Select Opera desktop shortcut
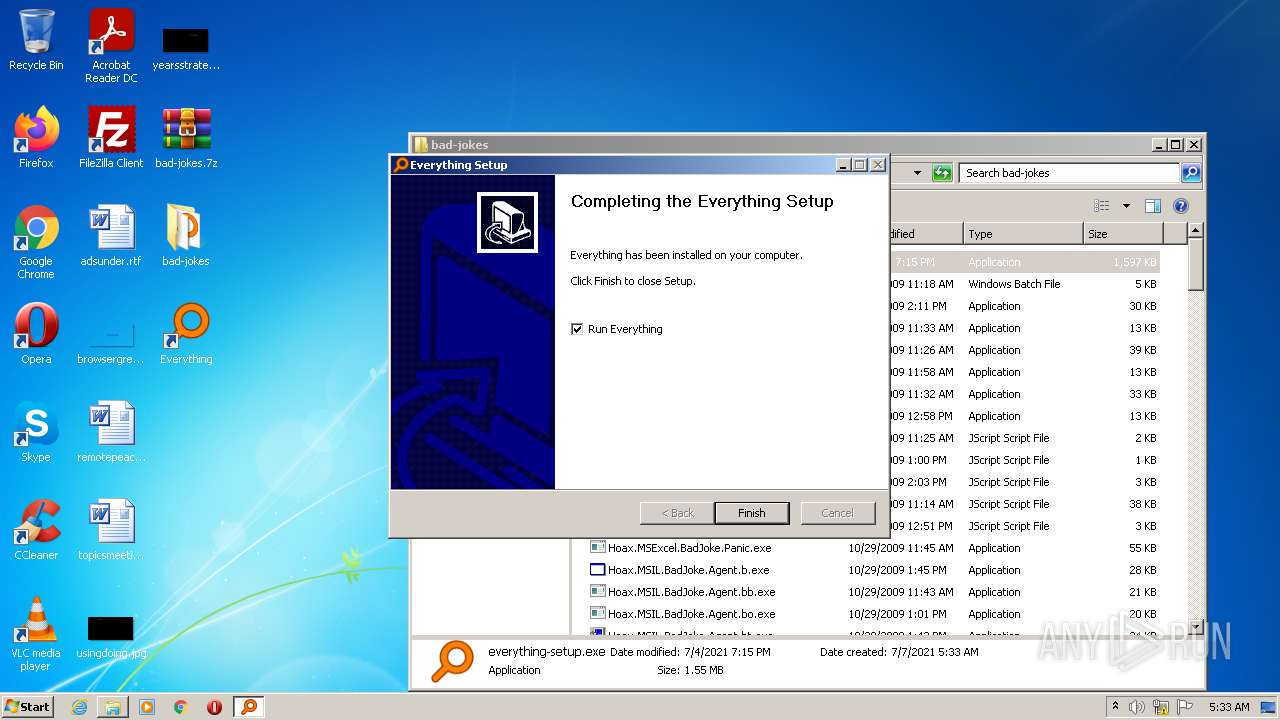This screenshot has width=1280, height=720. click(x=36, y=334)
